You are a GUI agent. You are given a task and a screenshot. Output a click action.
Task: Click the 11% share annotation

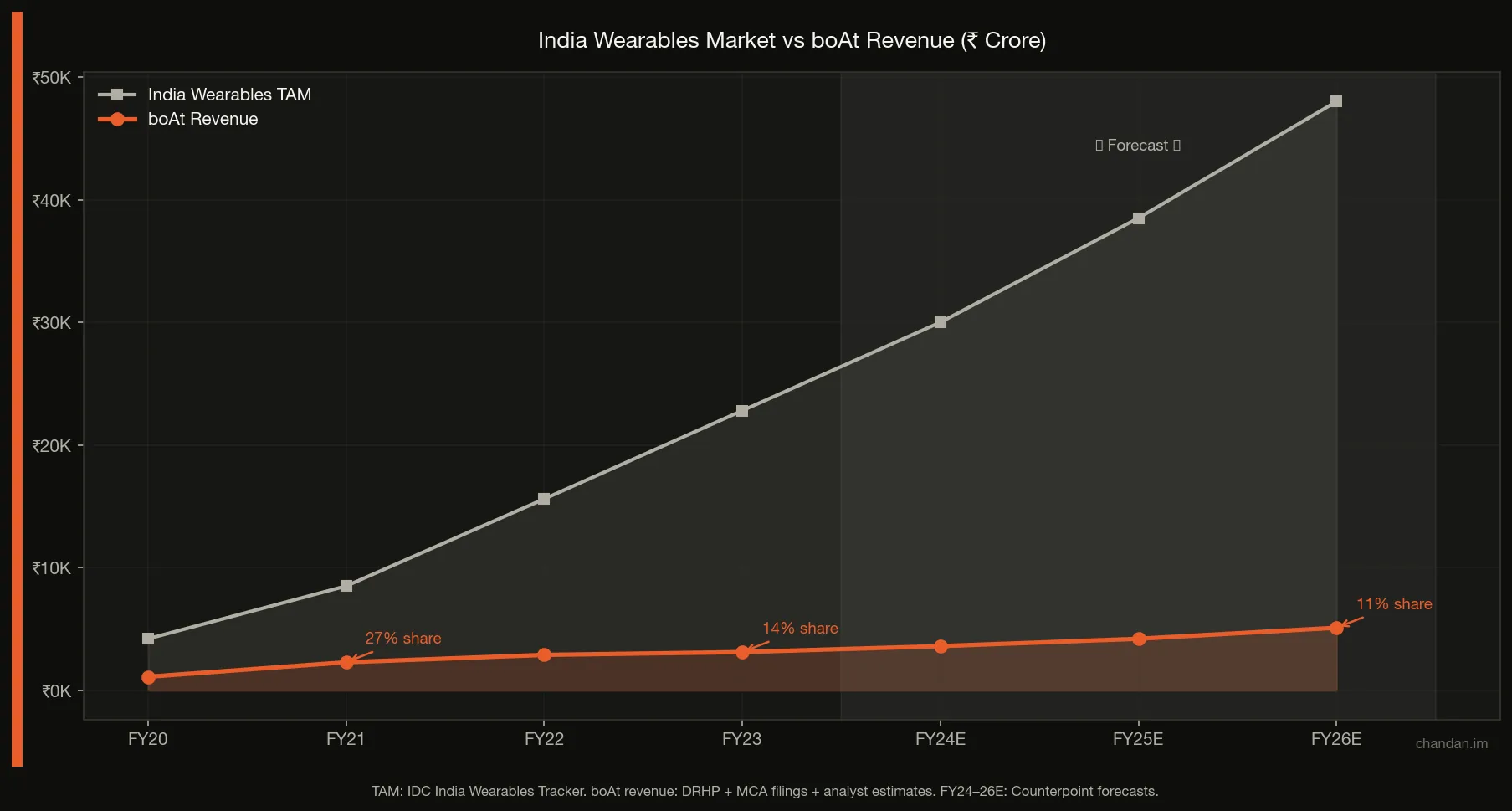1394,603
